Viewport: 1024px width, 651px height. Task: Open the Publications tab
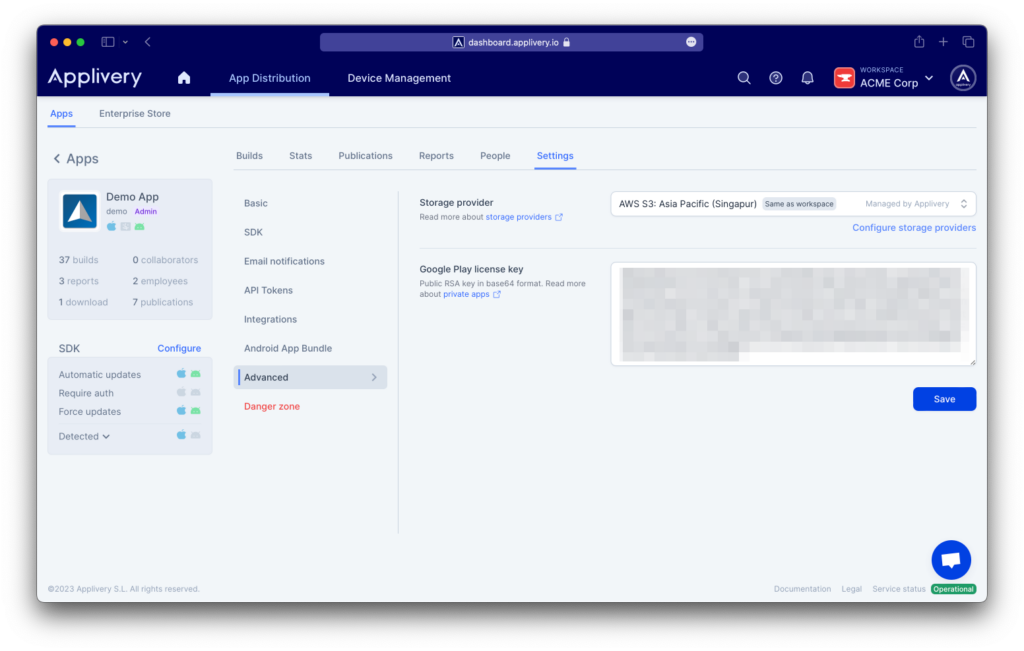point(365,156)
